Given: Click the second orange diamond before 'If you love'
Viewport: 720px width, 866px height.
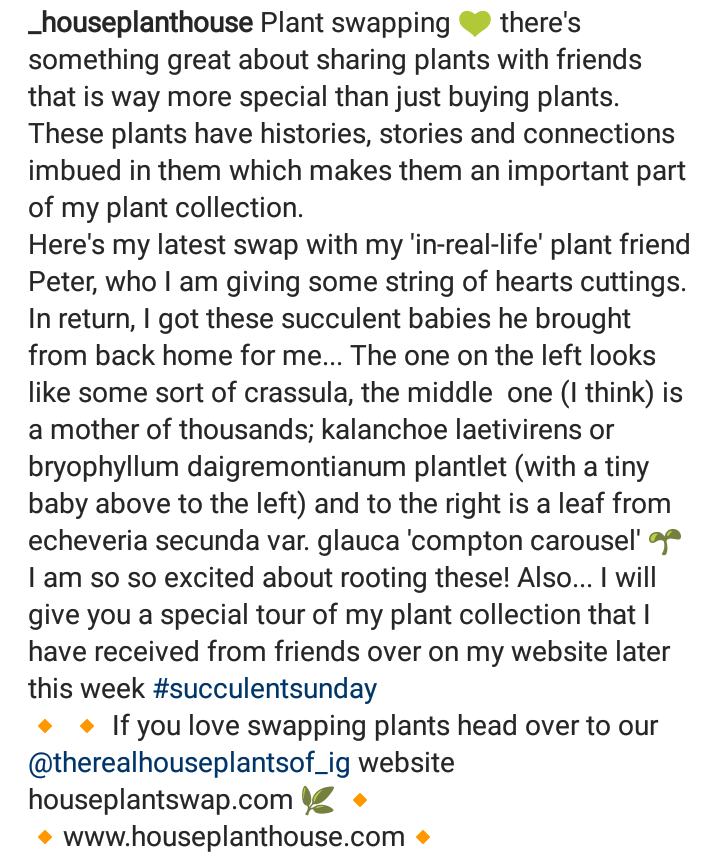Looking at the screenshot, I should (86, 726).
